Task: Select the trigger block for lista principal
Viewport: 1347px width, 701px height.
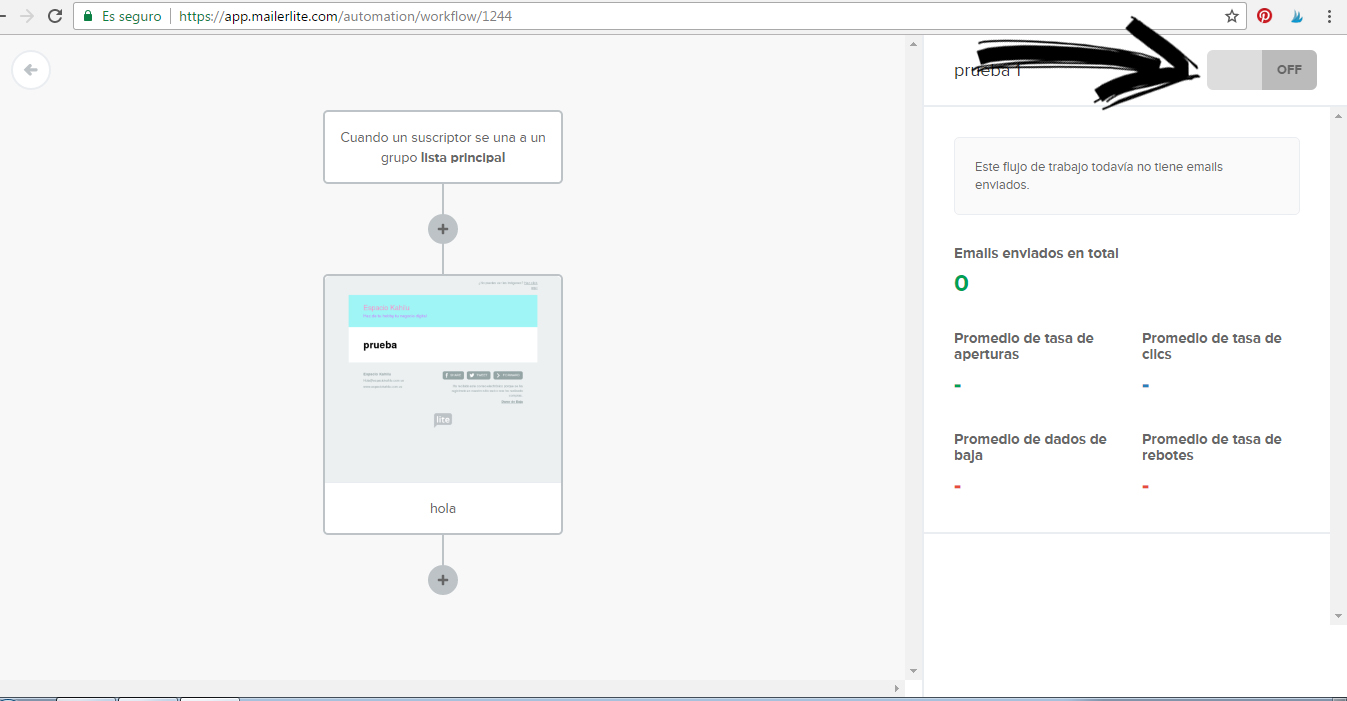Action: point(443,147)
